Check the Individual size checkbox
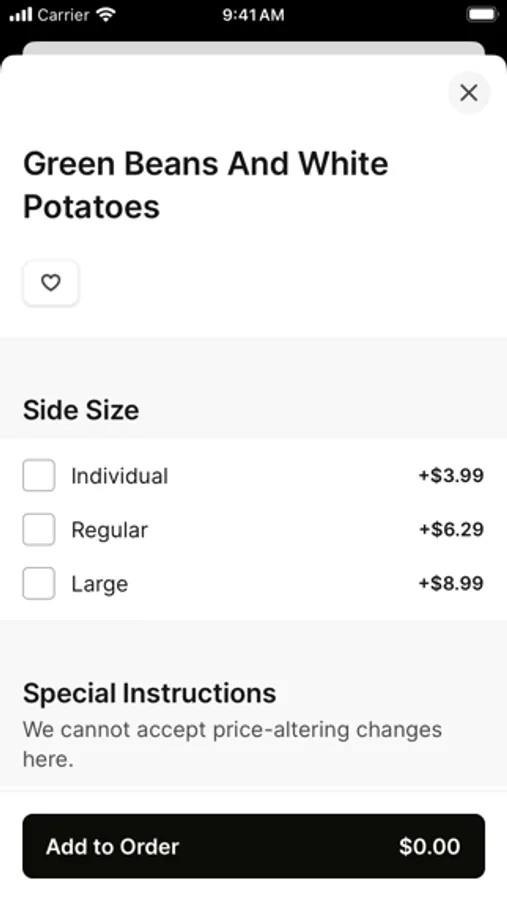The width and height of the screenshot is (507, 900). 39,475
